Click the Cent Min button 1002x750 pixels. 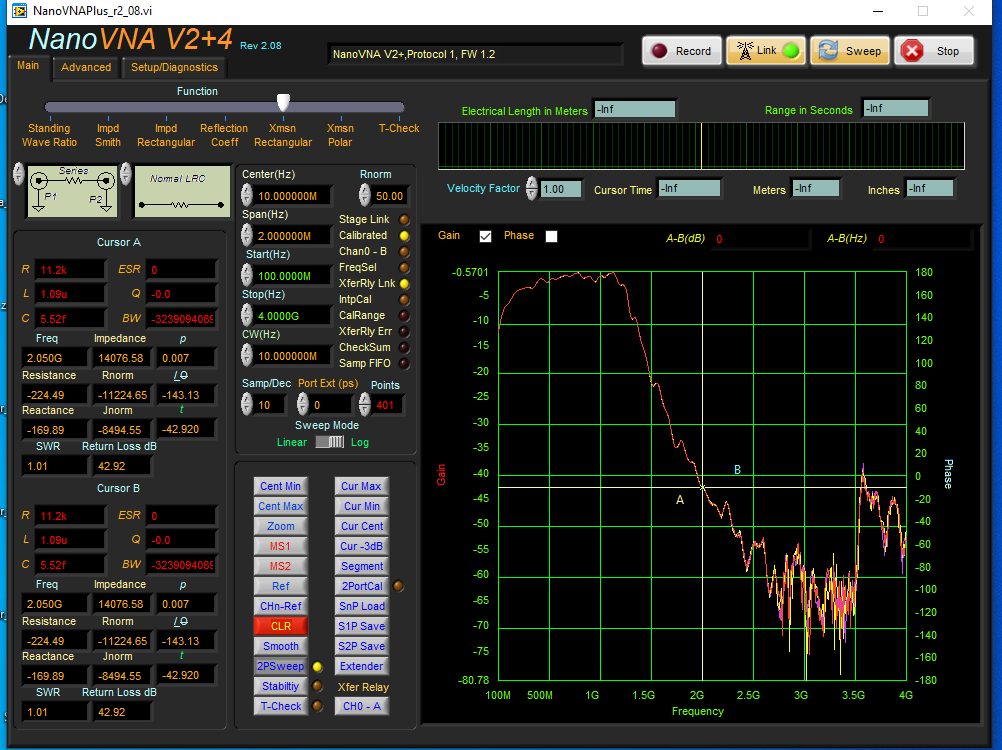click(x=281, y=486)
